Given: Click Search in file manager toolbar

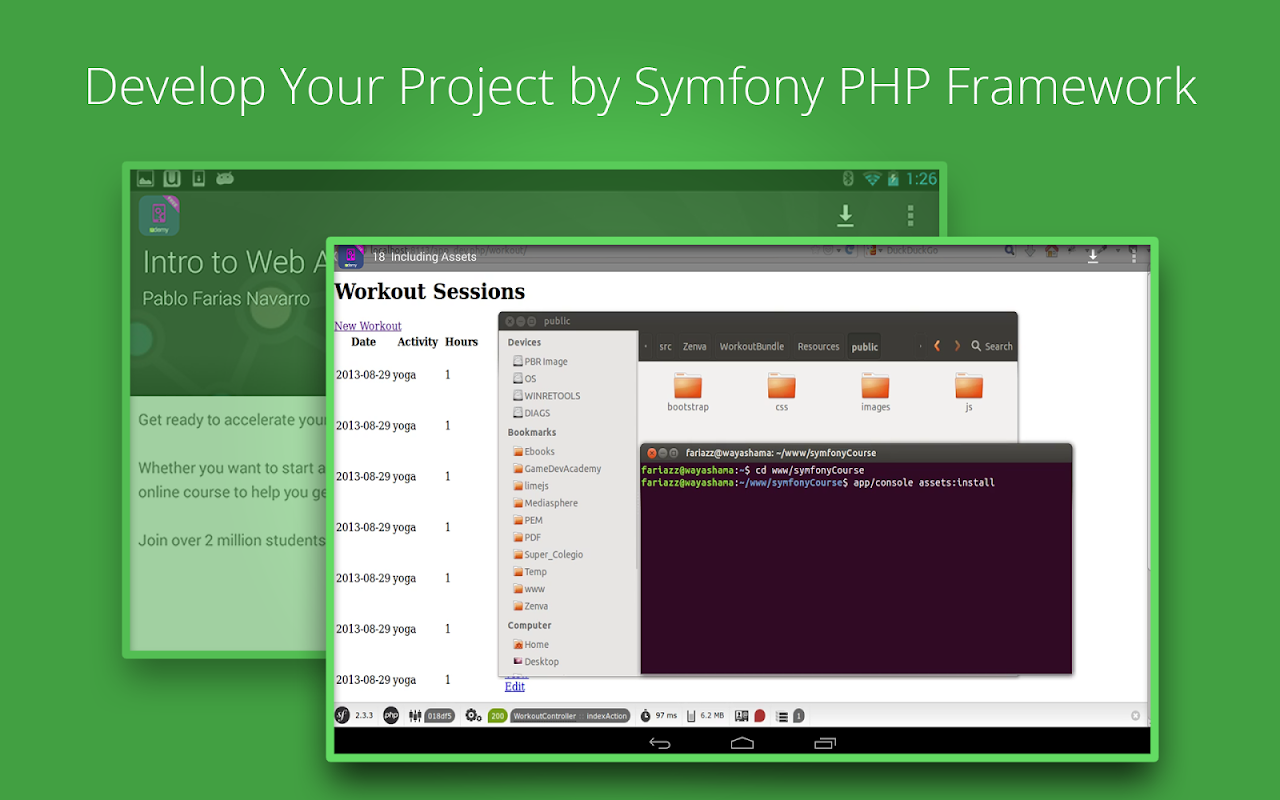Looking at the screenshot, I should (992, 346).
